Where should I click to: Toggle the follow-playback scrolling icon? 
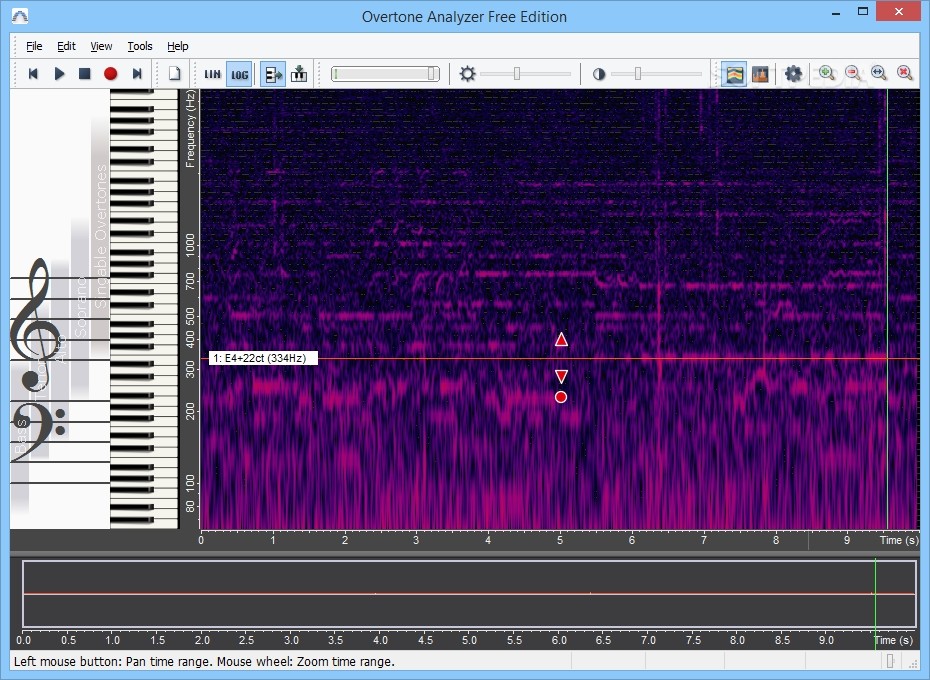tap(273, 74)
